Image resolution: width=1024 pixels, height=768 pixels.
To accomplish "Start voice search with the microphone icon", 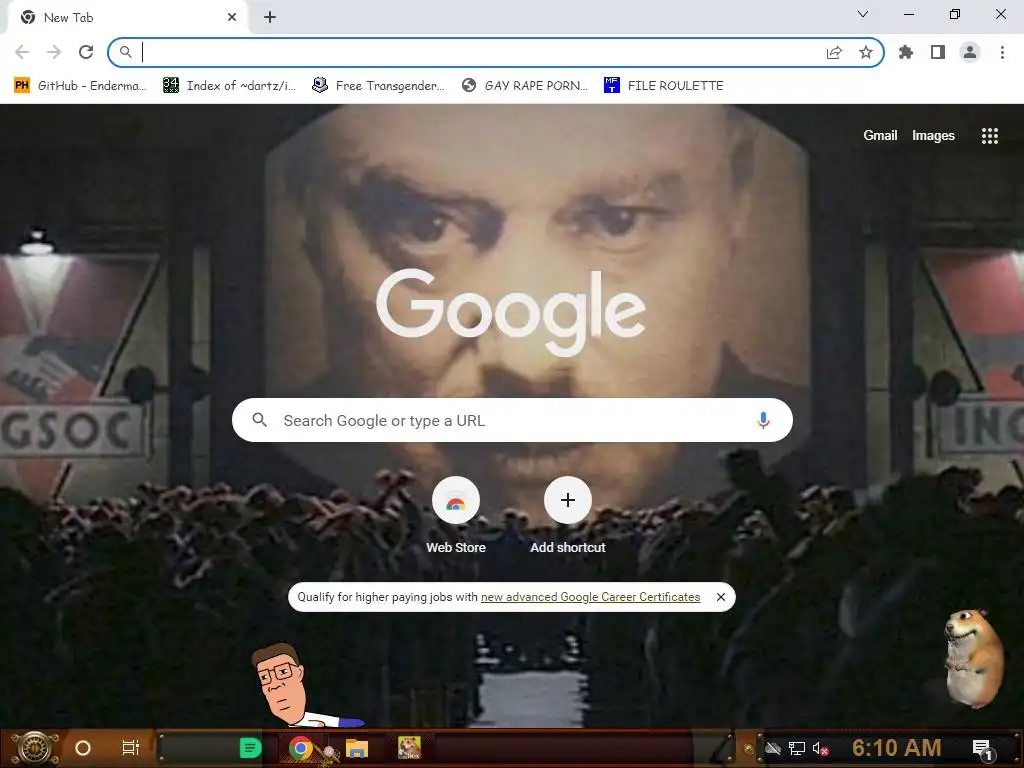I will (763, 420).
